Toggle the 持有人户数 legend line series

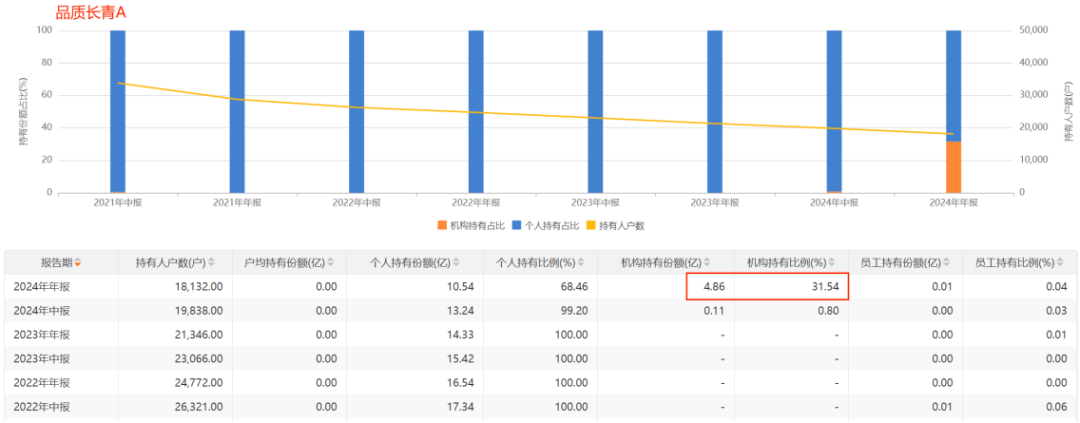click(x=614, y=225)
